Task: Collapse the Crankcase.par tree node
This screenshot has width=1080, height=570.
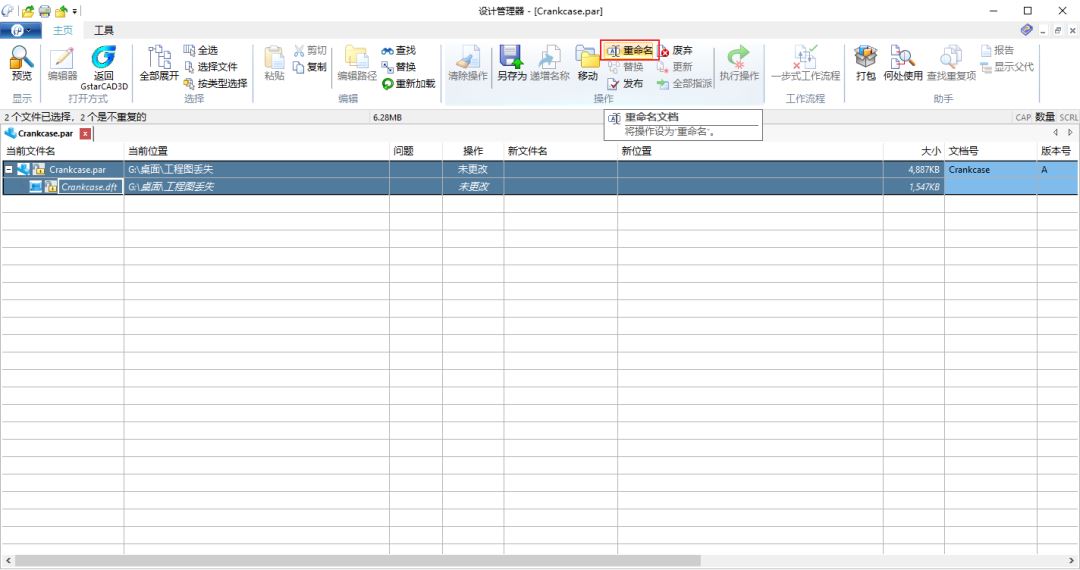Action: point(9,170)
